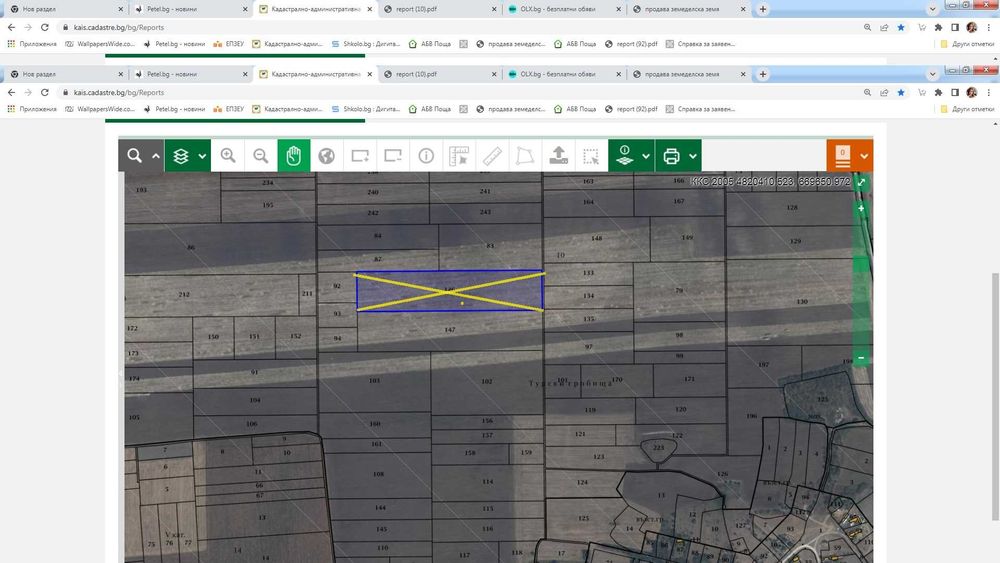Open Справка за заявен bookmark in lower bar

click(x=700, y=109)
